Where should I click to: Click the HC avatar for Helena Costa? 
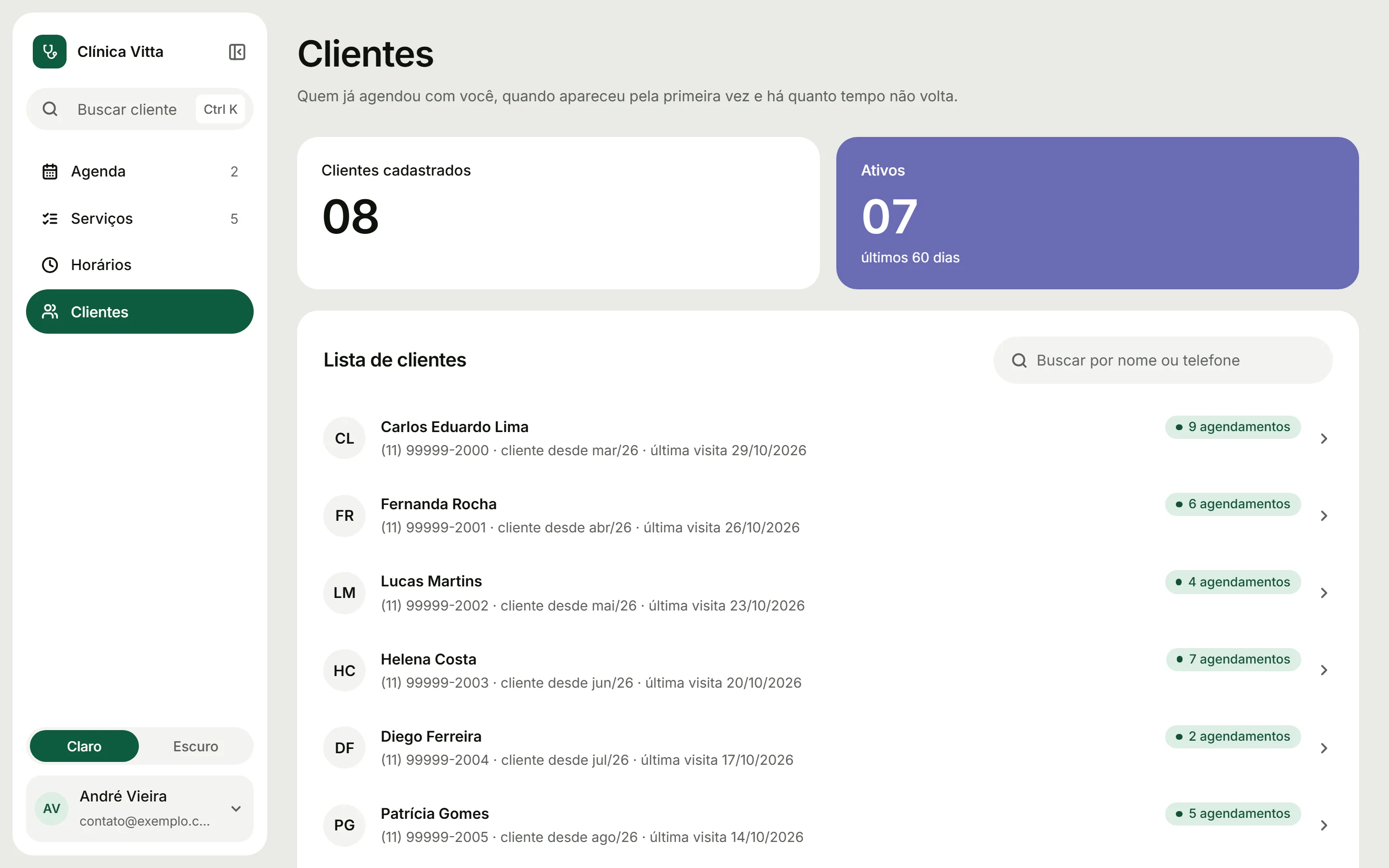344,670
